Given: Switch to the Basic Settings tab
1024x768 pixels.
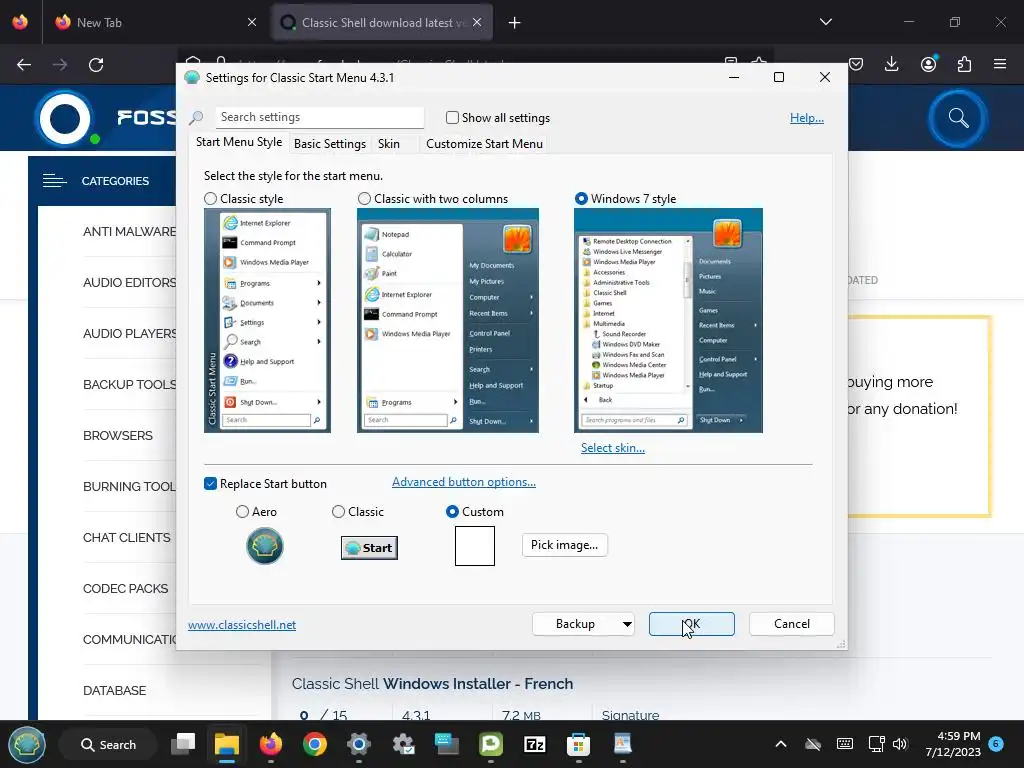Looking at the screenshot, I should pos(330,144).
